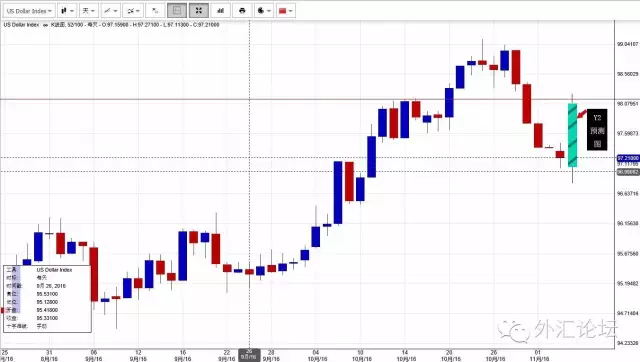
Task: Click the '12 9月/16' date label on time axis
Action: point(138,355)
